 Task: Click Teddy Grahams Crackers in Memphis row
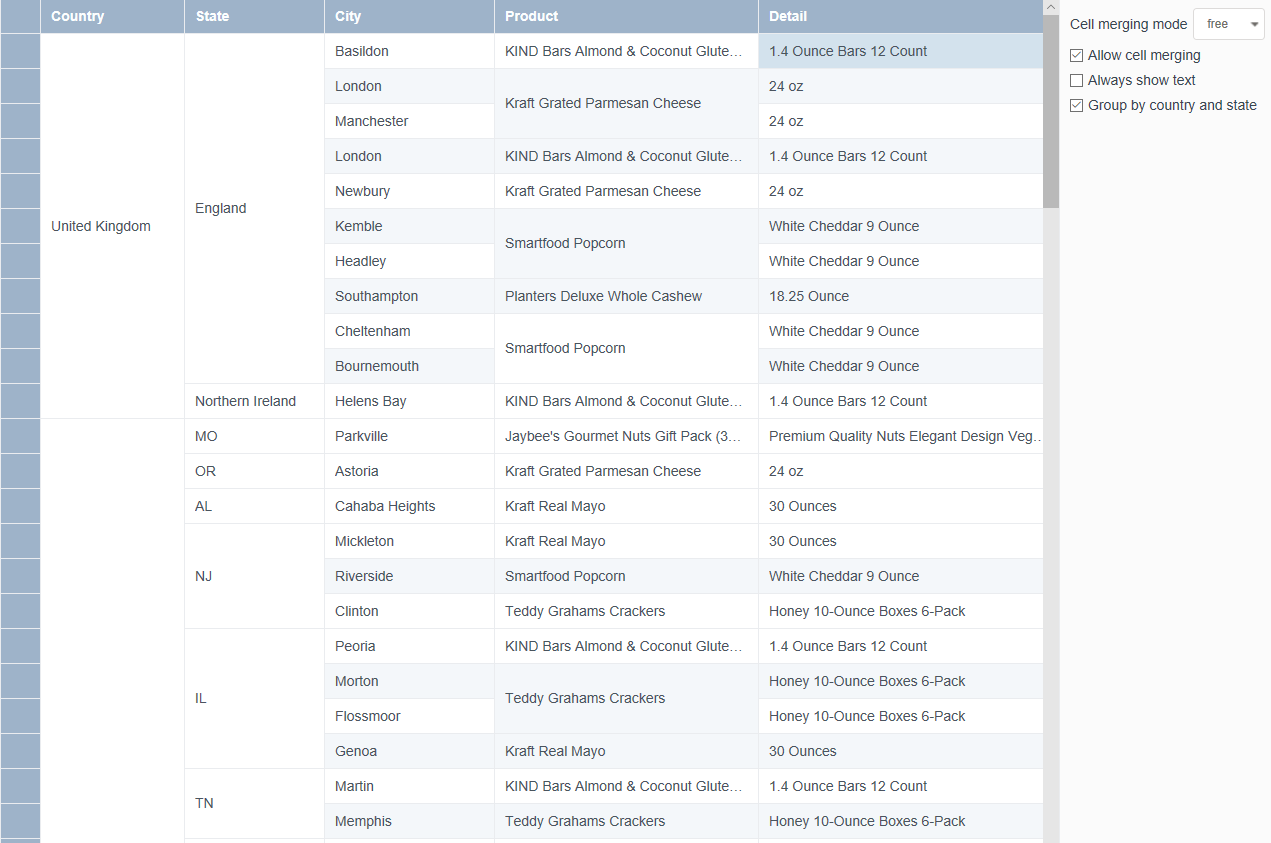click(626, 821)
